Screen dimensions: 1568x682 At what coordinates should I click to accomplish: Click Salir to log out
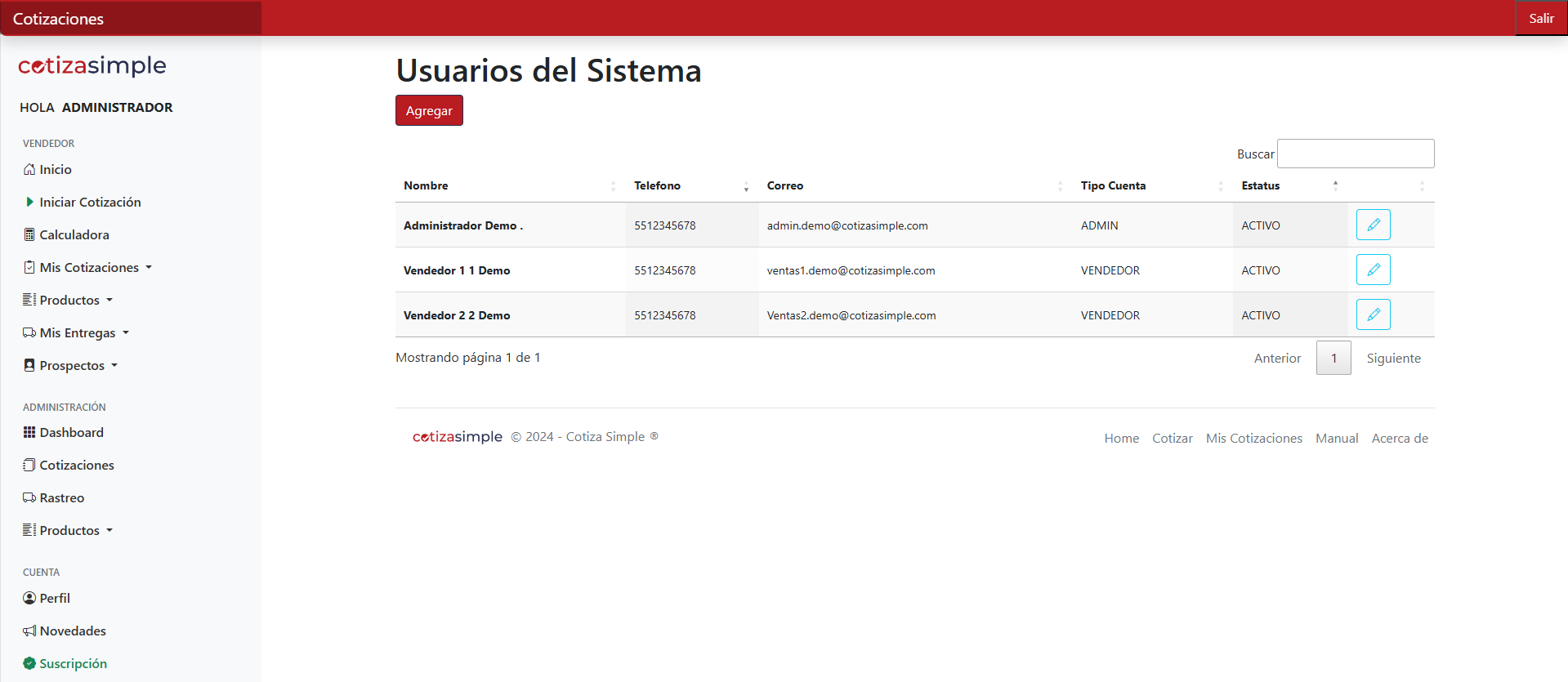(x=1541, y=18)
